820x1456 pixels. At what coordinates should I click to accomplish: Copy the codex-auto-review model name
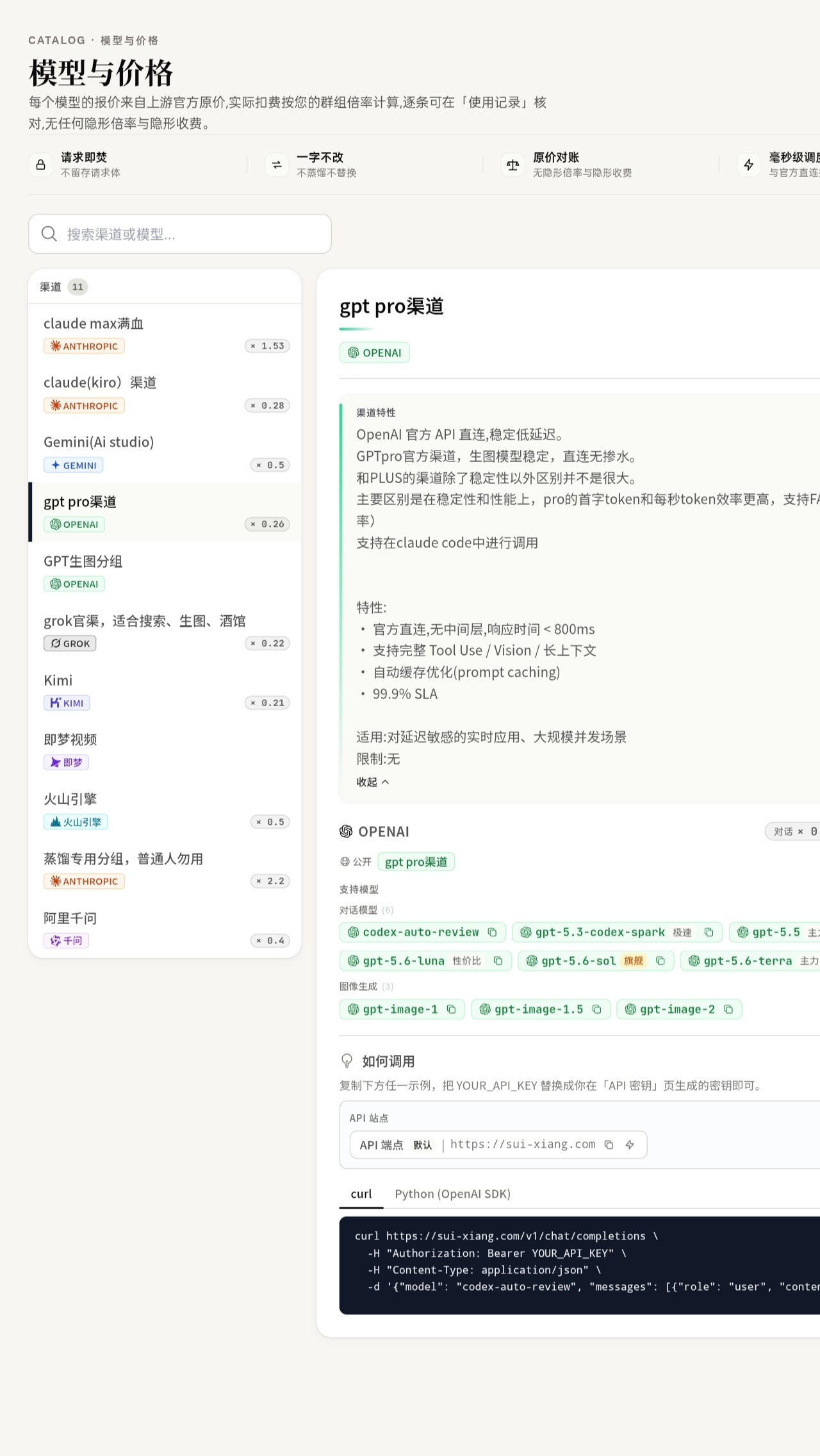coord(492,932)
